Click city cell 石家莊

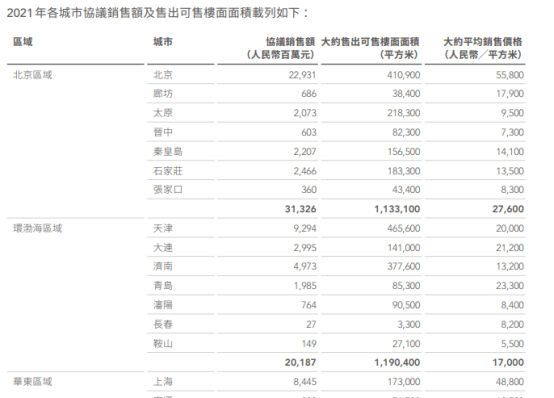tap(168, 171)
